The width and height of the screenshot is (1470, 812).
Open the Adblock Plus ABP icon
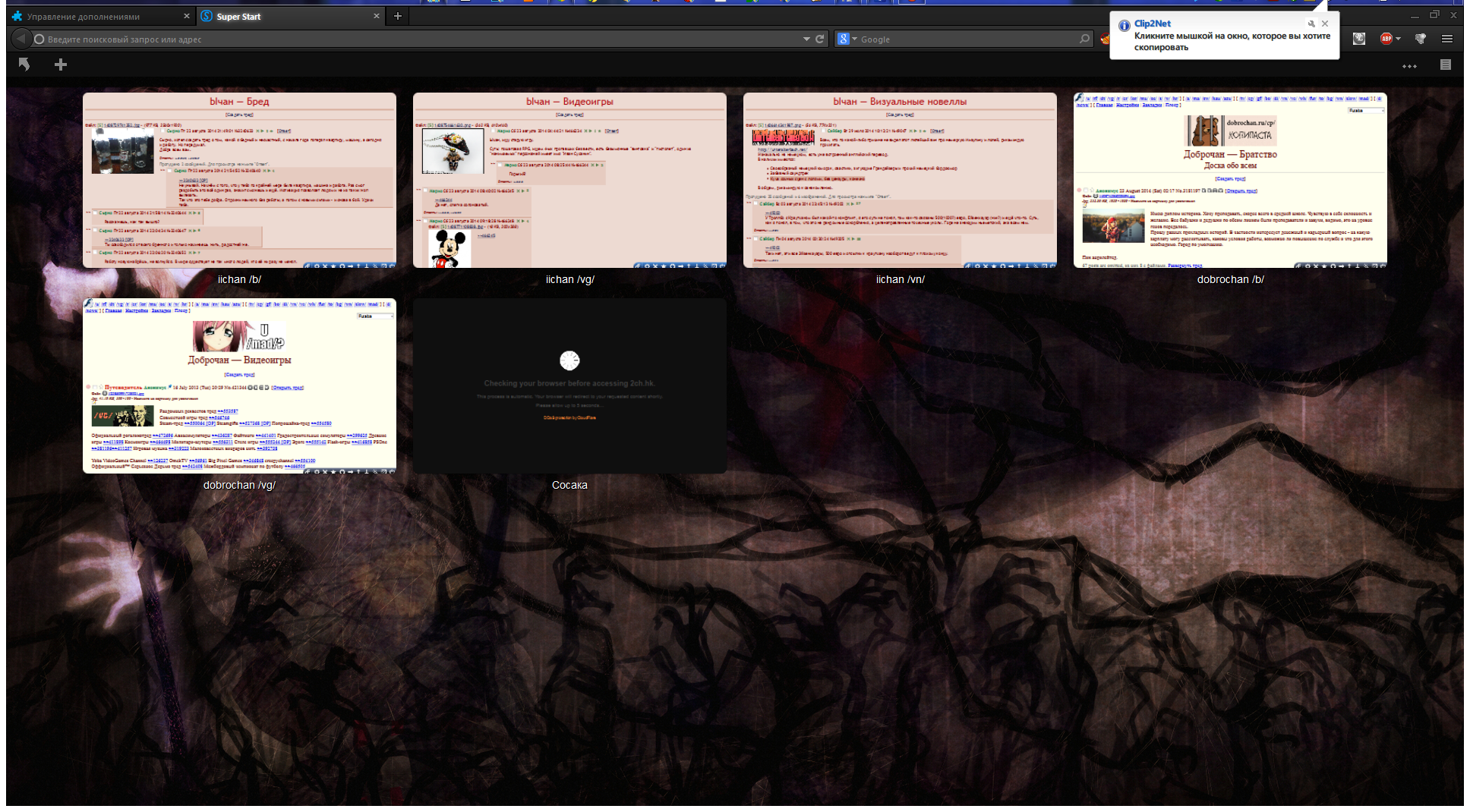[x=1386, y=39]
